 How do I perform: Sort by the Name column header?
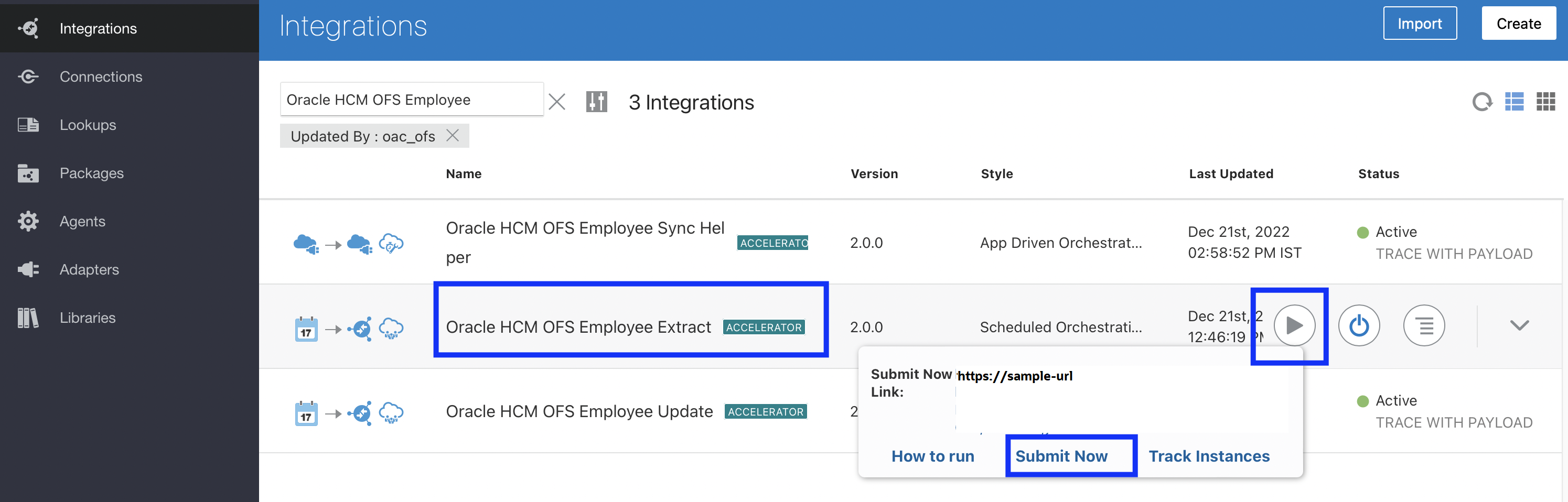[x=463, y=173]
